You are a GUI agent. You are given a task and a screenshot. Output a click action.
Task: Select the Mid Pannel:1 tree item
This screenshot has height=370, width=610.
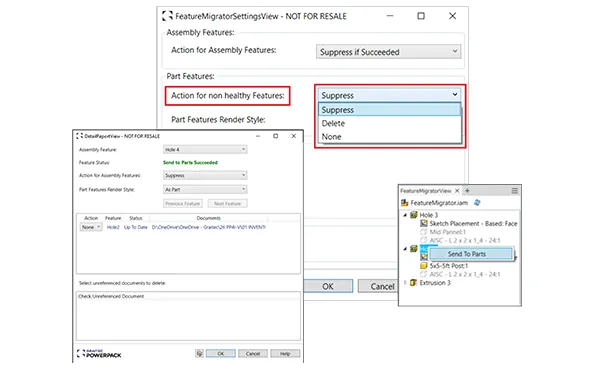(447, 232)
